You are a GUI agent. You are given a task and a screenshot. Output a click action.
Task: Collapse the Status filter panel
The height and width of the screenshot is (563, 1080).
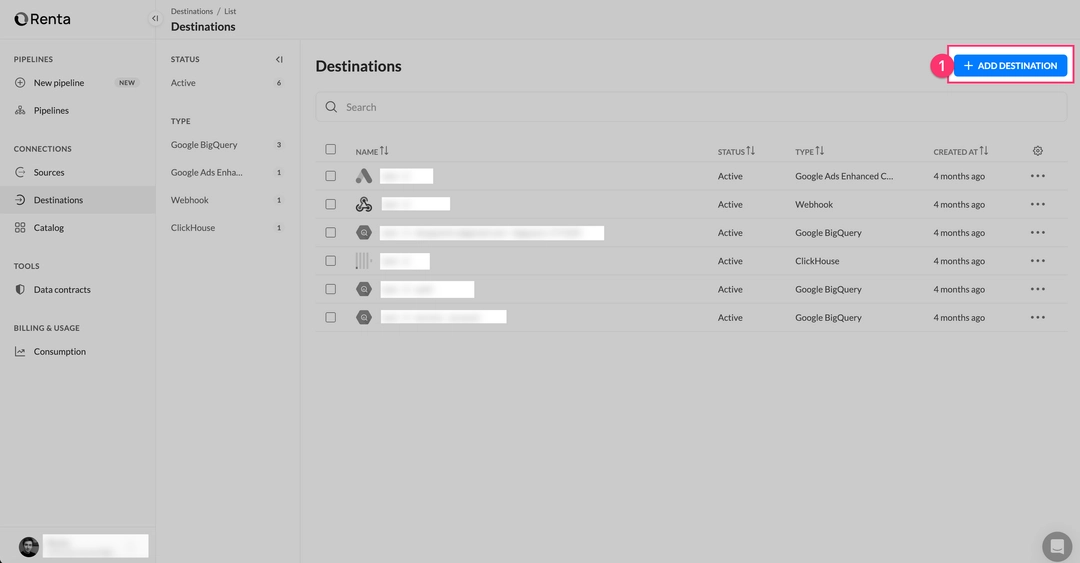pyautogui.click(x=279, y=59)
